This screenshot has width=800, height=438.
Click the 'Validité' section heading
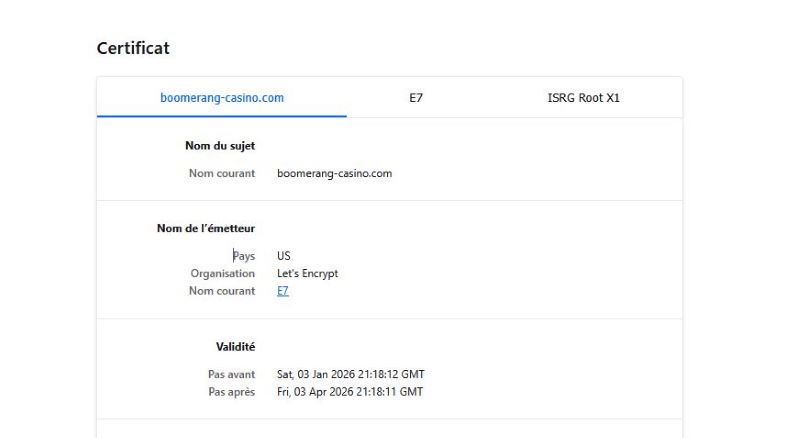click(x=235, y=347)
